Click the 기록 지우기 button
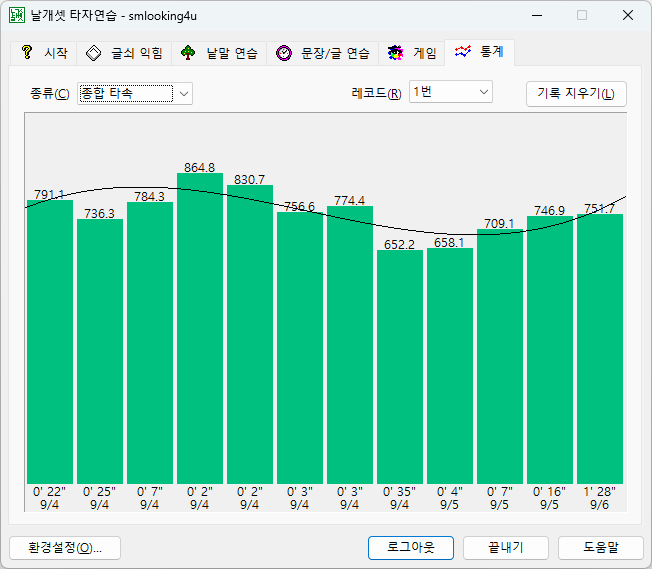The height and width of the screenshot is (569, 652). (576, 94)
